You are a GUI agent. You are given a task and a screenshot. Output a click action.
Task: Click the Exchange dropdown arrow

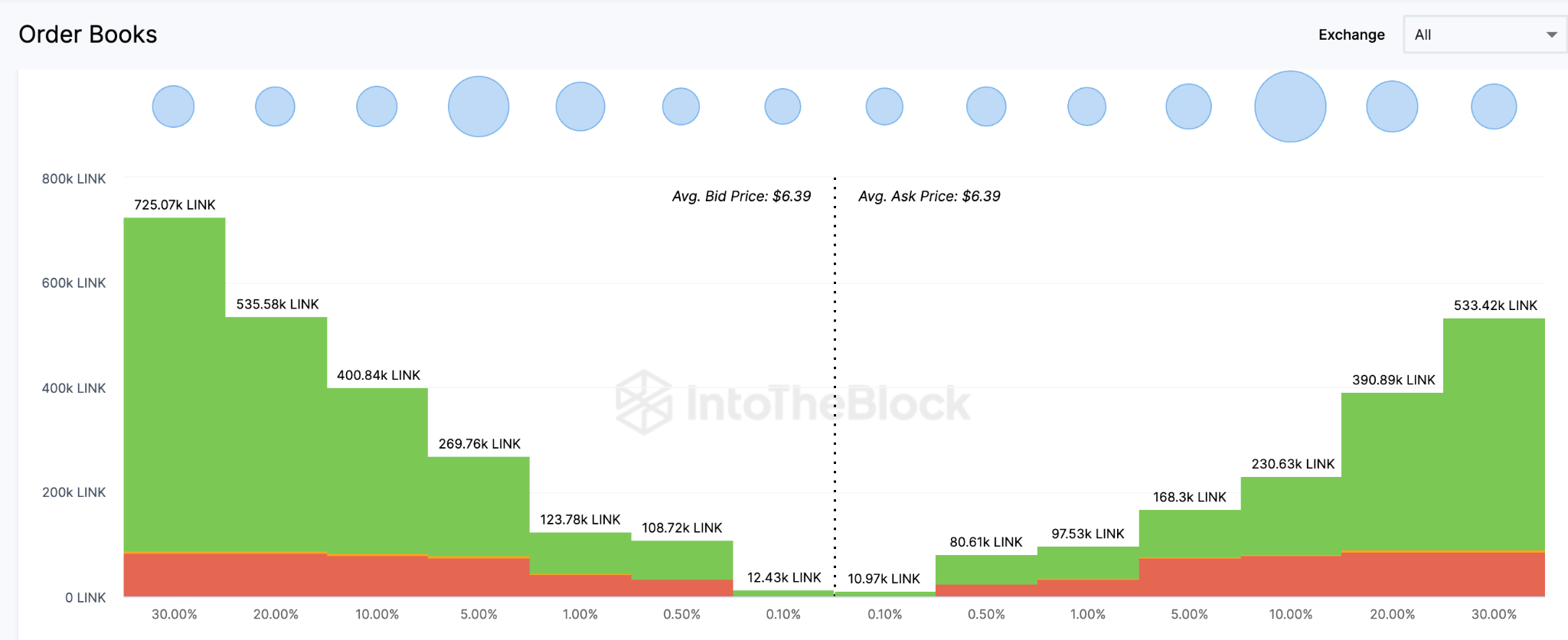(1552, 34)
